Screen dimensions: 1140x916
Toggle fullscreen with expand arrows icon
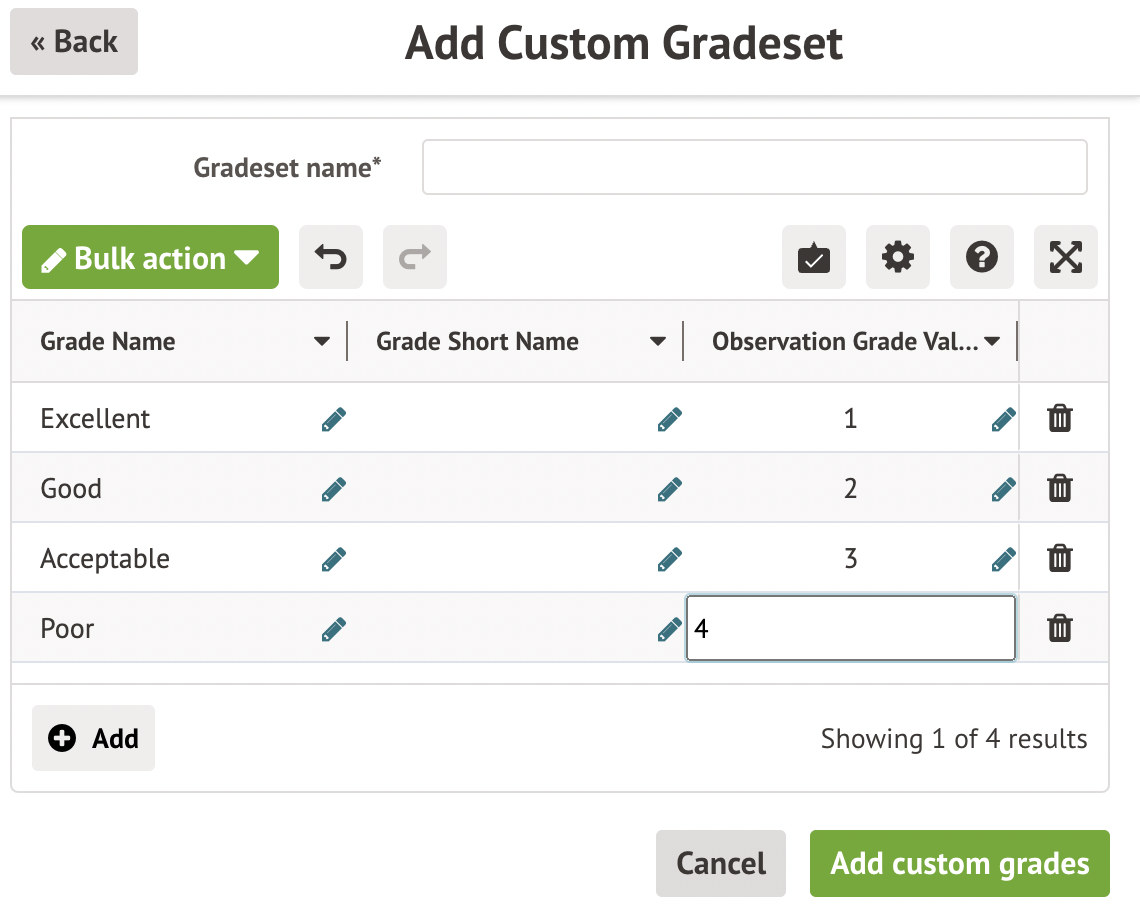1065,258
